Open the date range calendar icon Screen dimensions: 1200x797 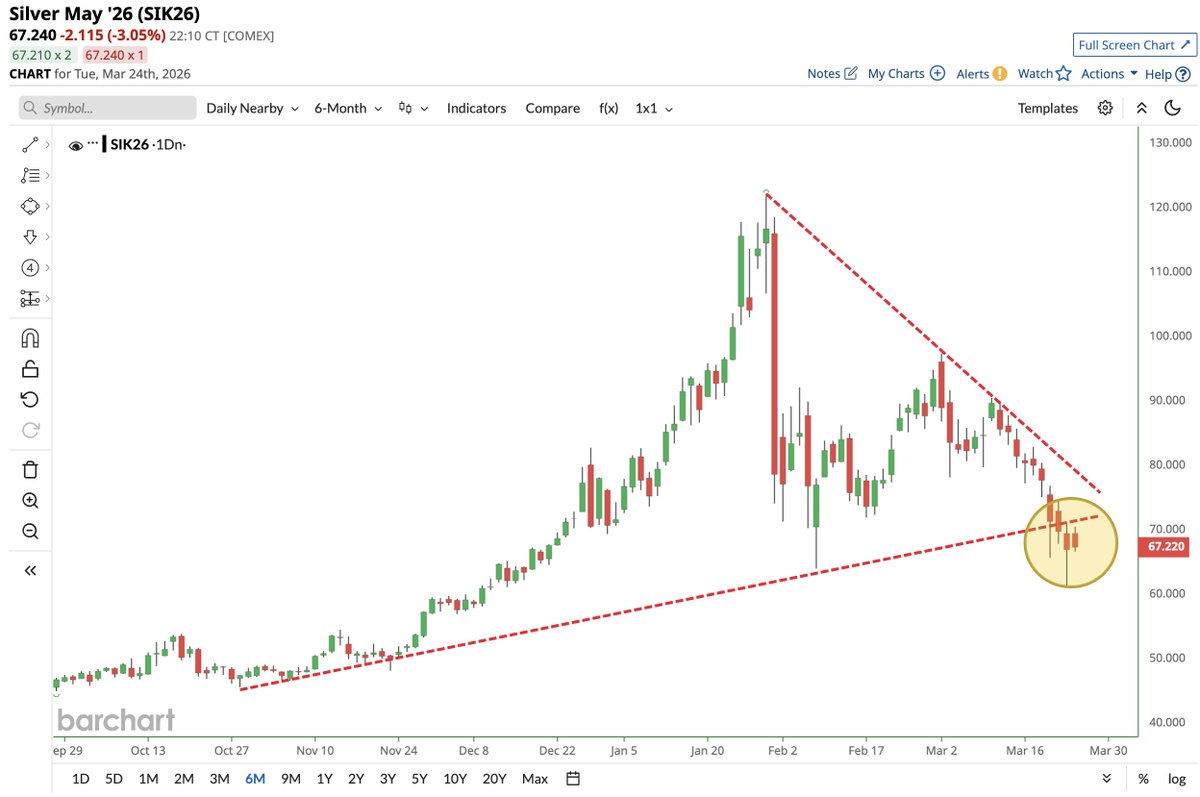pos(573,779)
